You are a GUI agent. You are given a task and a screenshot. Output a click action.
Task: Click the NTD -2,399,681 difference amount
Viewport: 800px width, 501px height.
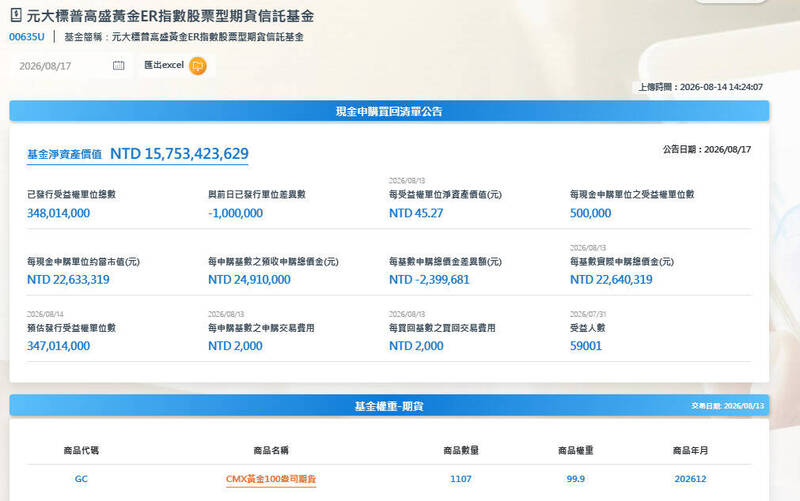(x=429, y=280)
